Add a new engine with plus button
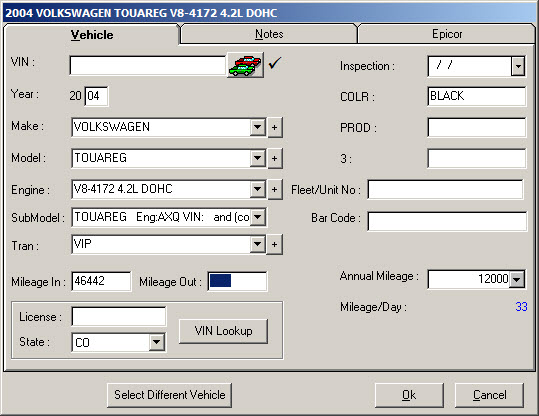 coord(275,189)
